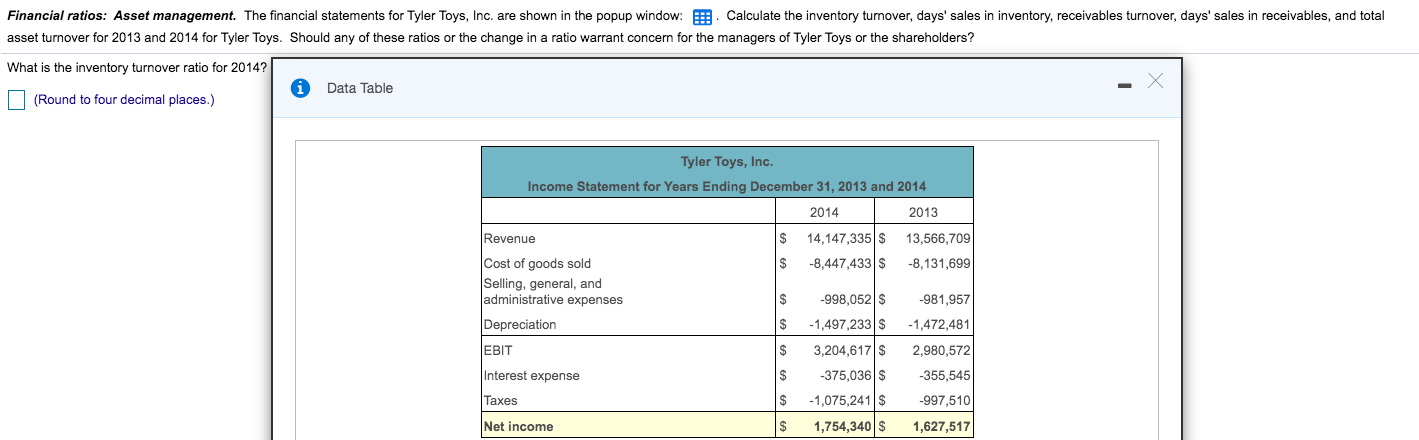Click the inventory turnover answer input box
The width and height of the screenshot is (1419, 440).
pos(16,100)
